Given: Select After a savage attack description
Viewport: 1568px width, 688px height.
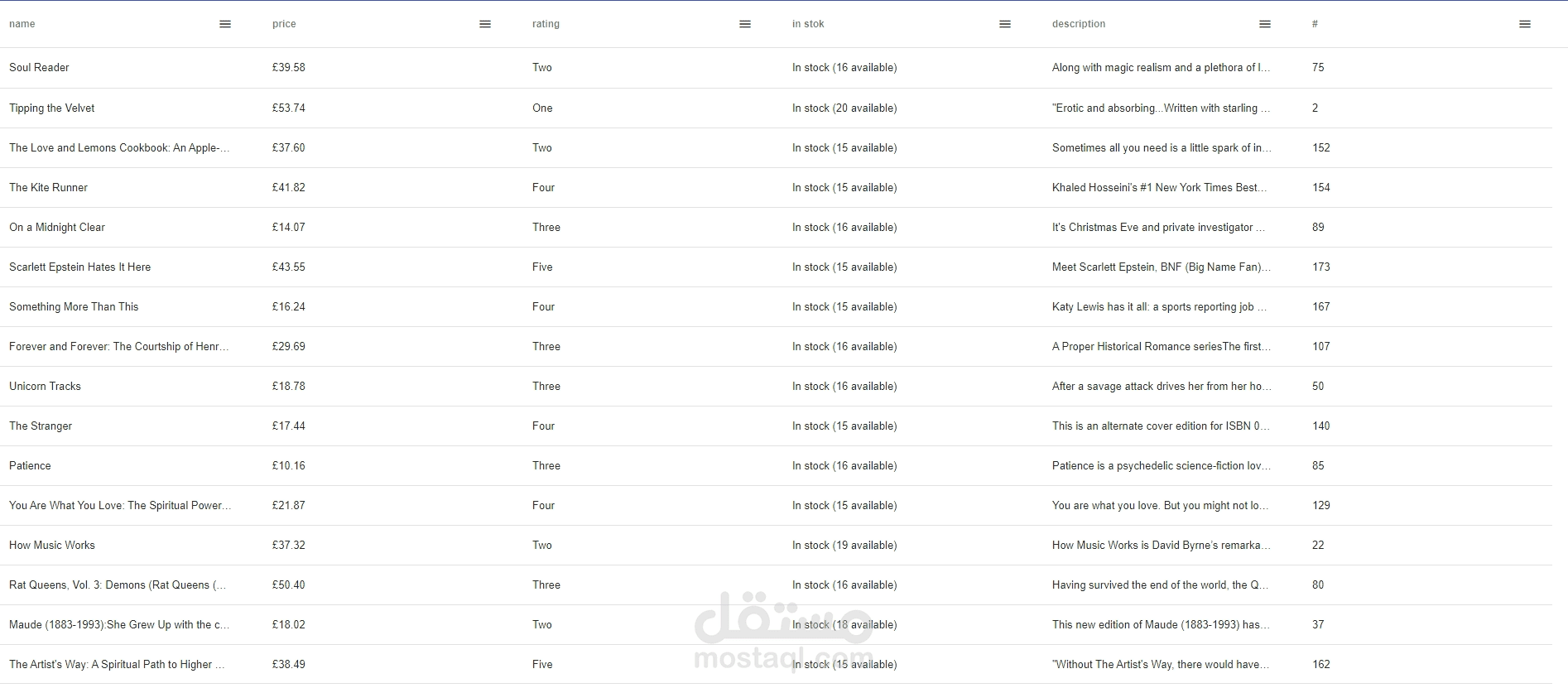Looking at the screenshot, I should [x=1162, y=387].
